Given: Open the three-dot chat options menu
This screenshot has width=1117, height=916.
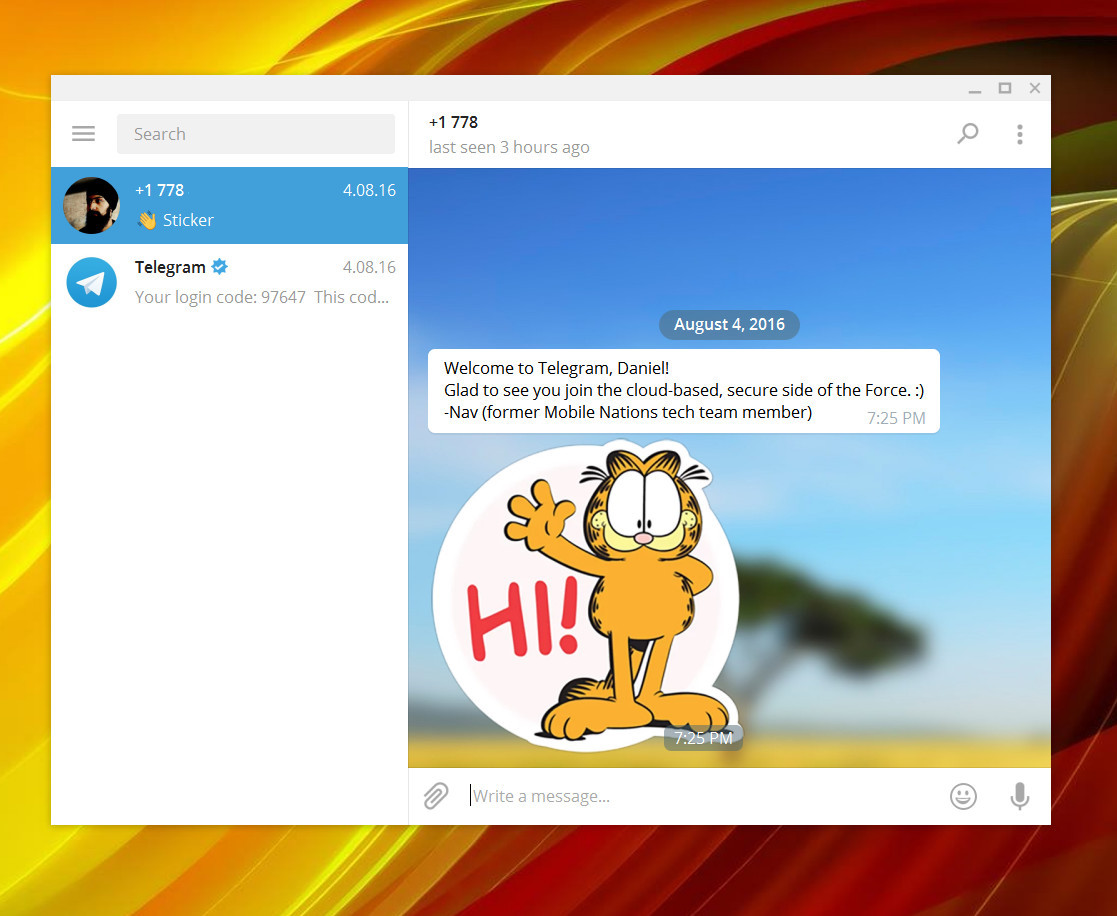Looking at the screenshot, I should coord(1019,134).
